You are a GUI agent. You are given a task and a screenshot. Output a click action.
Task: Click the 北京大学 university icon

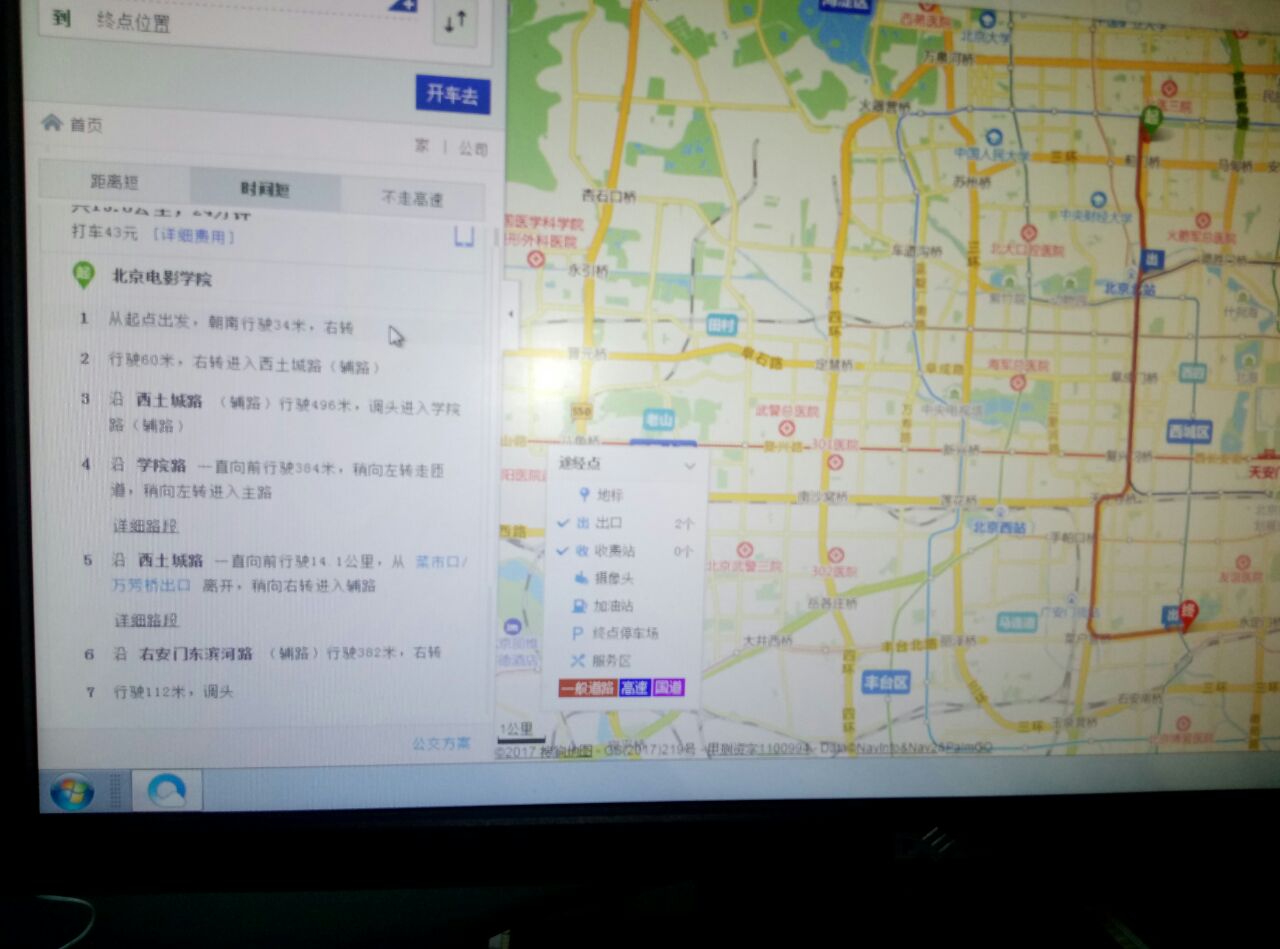pyautogui.click(x=987, y=18)
